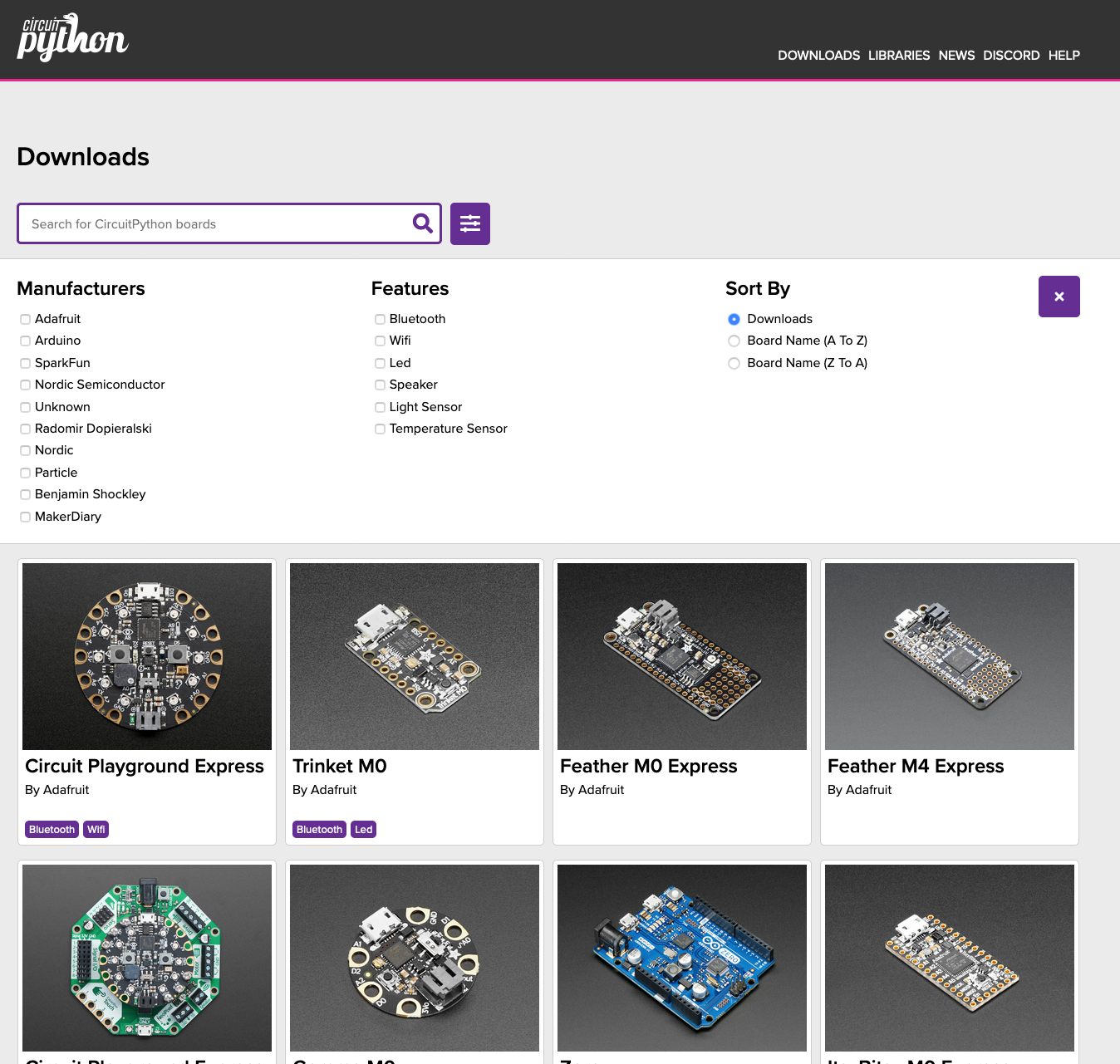Click the Sort By heading
The image size is (1120, 1064).
pos(758,288)
